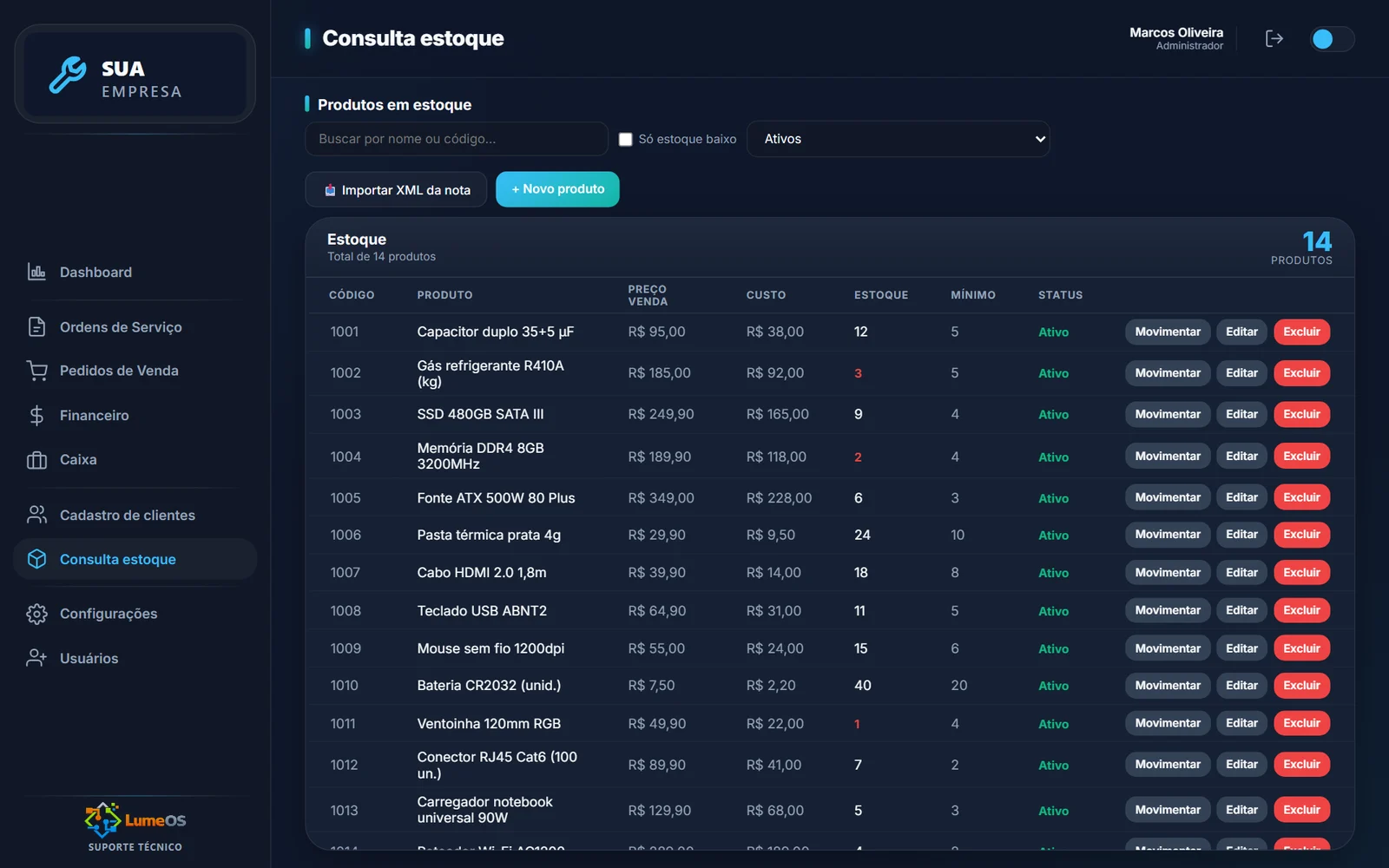The width and height of the screenshot is (1389, 868).
Task: Click the Consulta estoque box icon
Action: (x=36, y=559)
